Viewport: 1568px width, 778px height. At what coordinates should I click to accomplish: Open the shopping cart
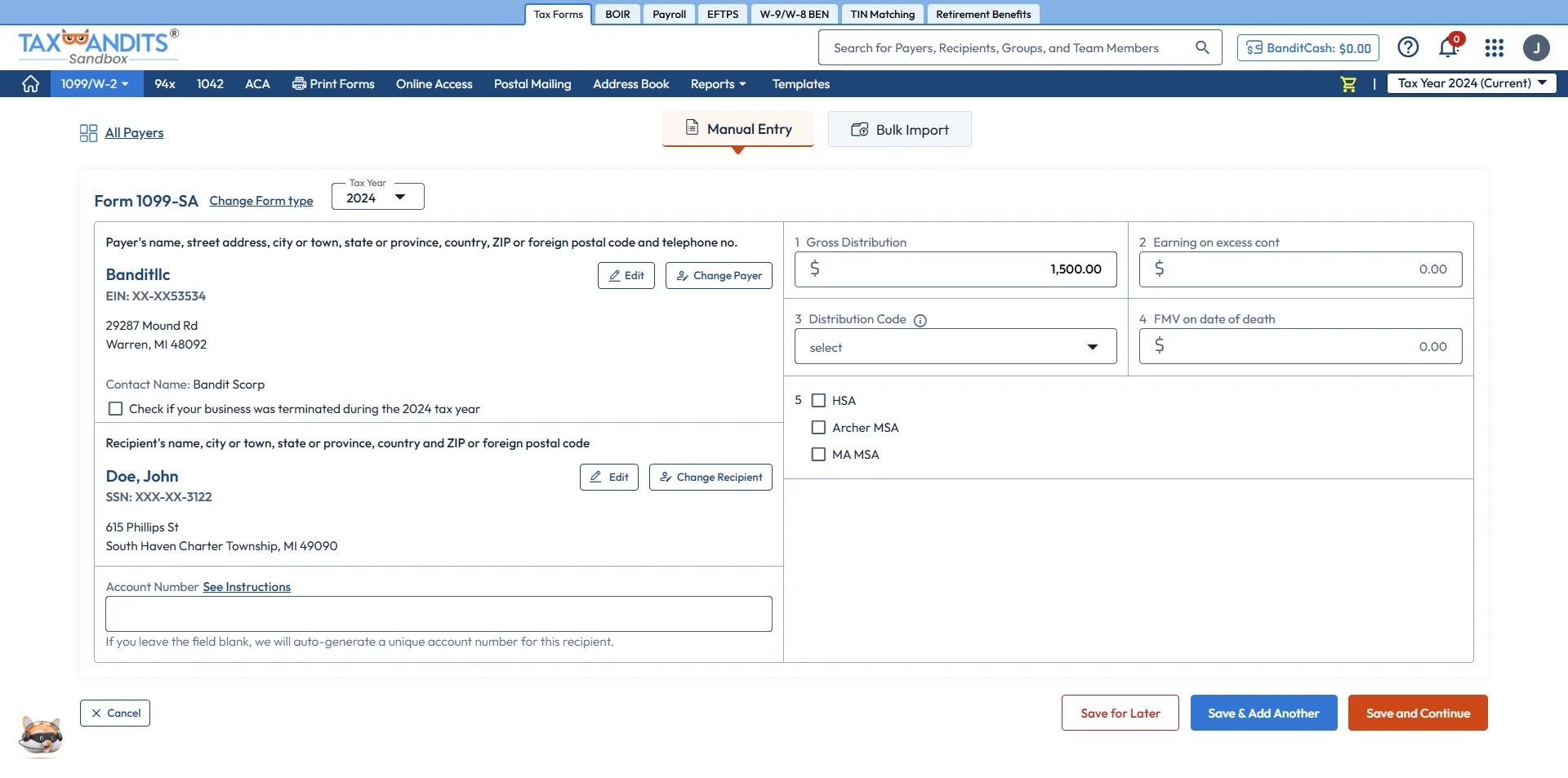pos(1347,83)
